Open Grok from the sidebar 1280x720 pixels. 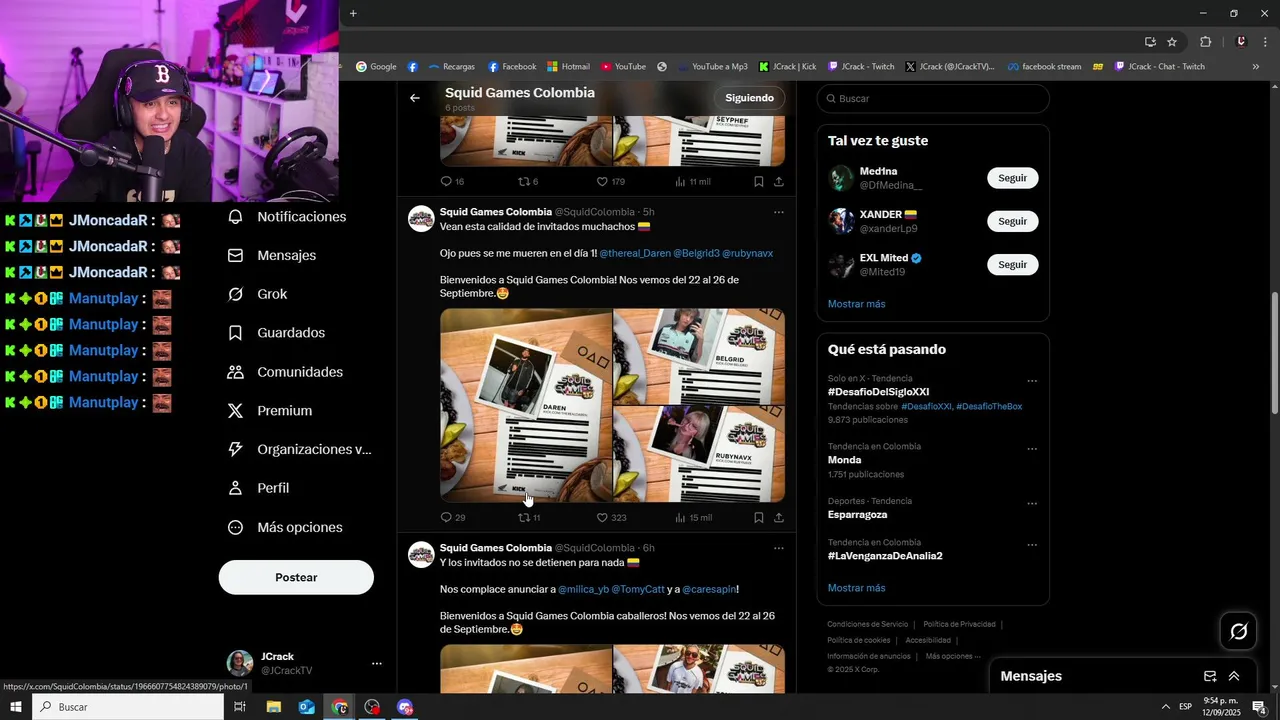[257, 294]
